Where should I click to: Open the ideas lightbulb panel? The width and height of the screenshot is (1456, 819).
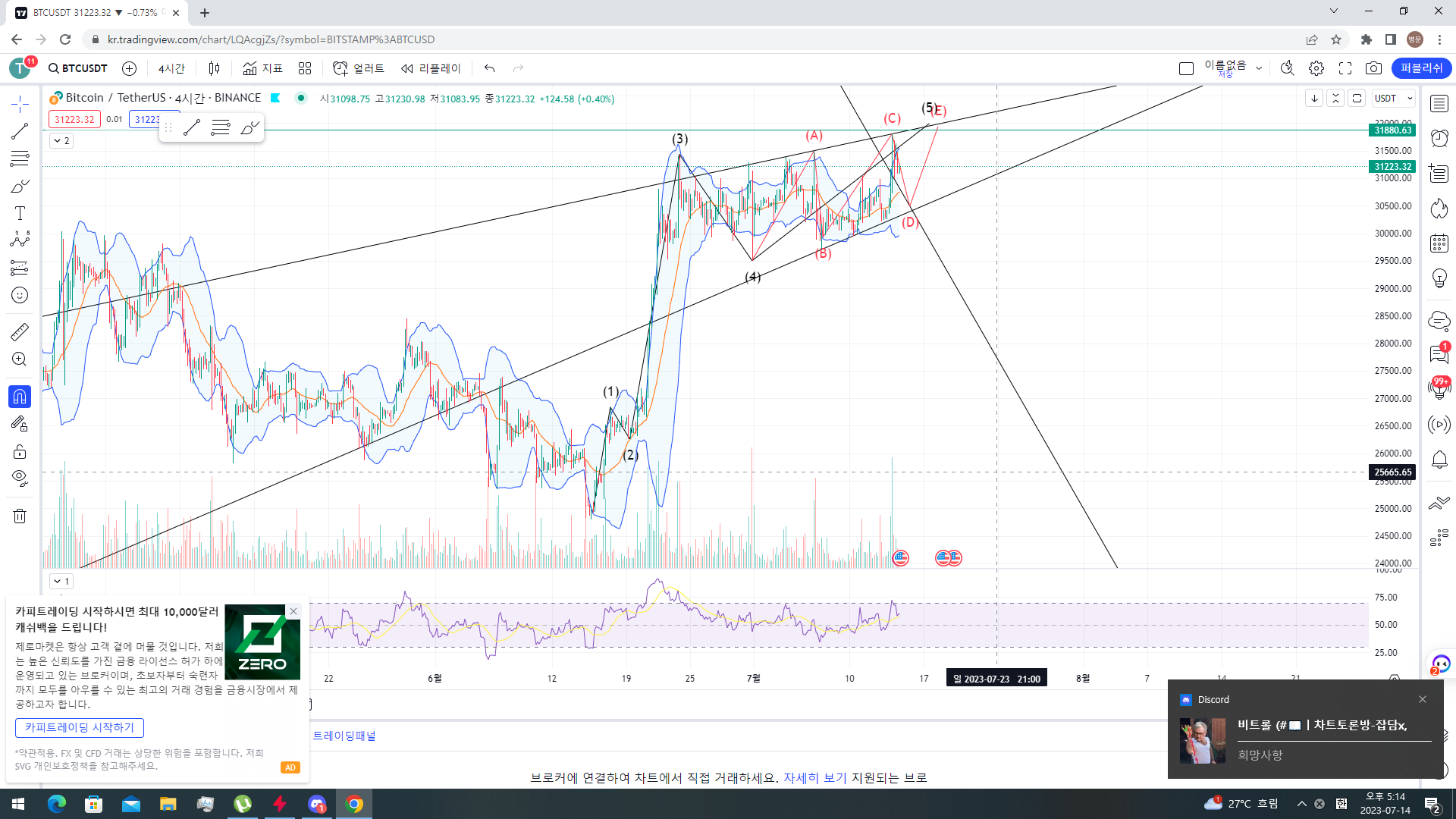[x=1439, y=278]
